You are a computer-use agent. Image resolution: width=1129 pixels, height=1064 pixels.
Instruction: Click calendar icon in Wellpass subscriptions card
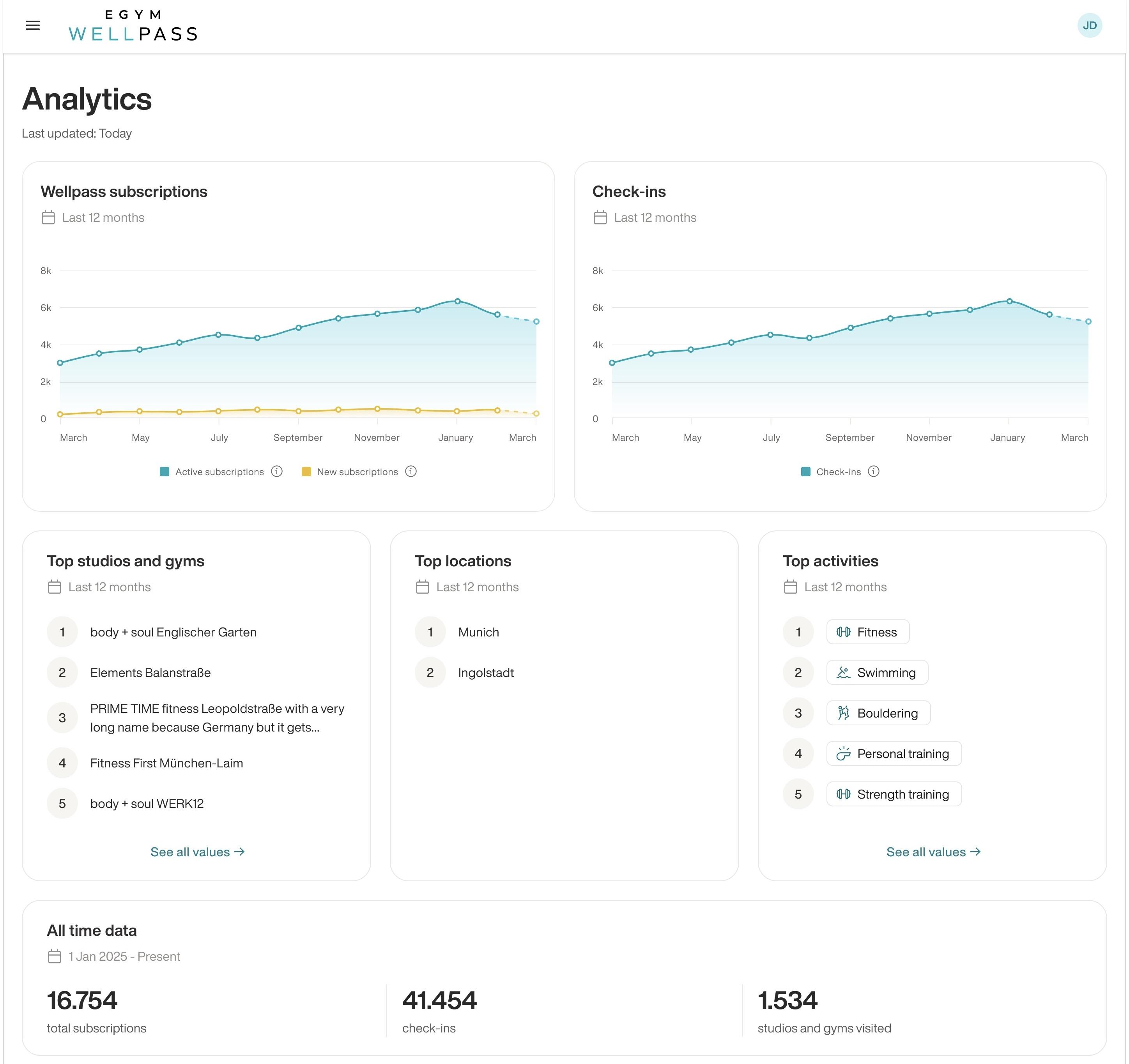[48, 217]
